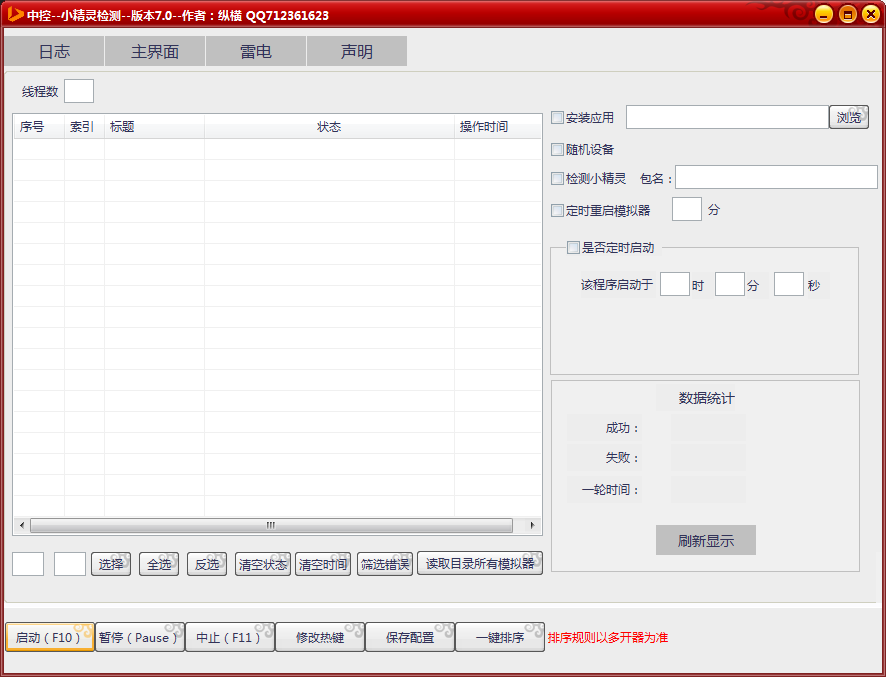
Task: Click the 浏览 button
Action: (849, 117)
